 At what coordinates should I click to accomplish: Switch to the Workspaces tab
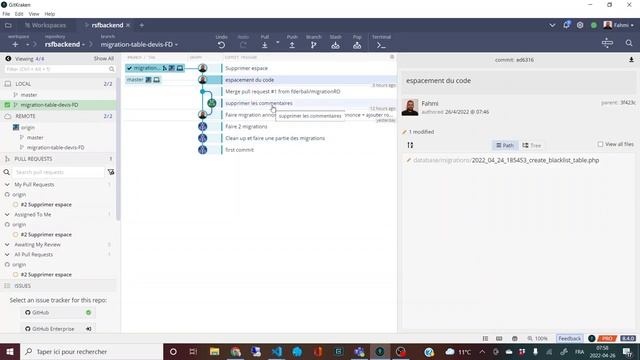[x=45, y=25]
